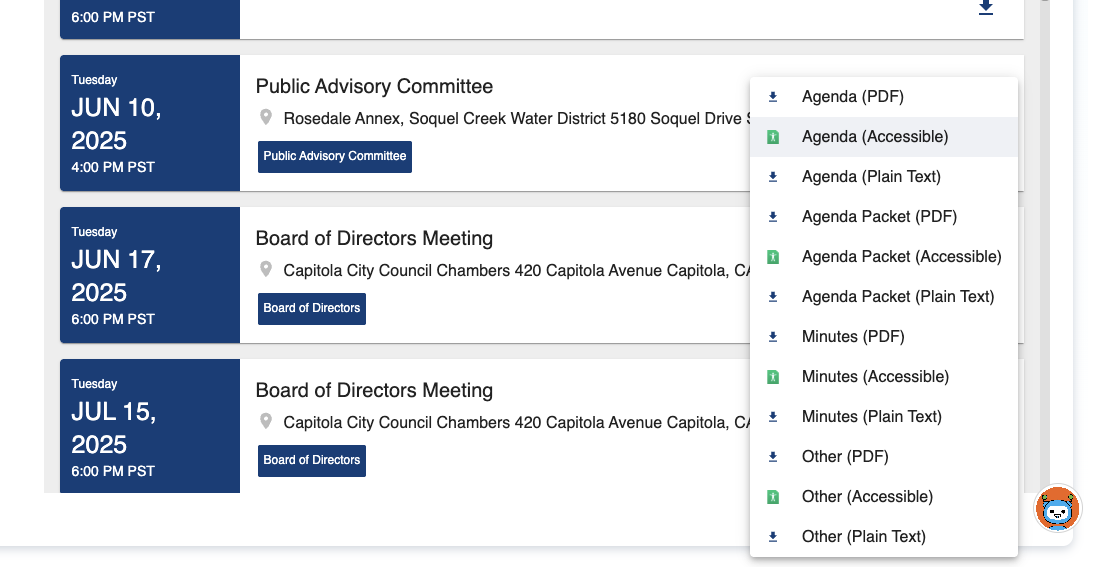Click Board of Directors tag for Jul 15
This screenshot has height=567, width=1100.
(x=311, y=460)
